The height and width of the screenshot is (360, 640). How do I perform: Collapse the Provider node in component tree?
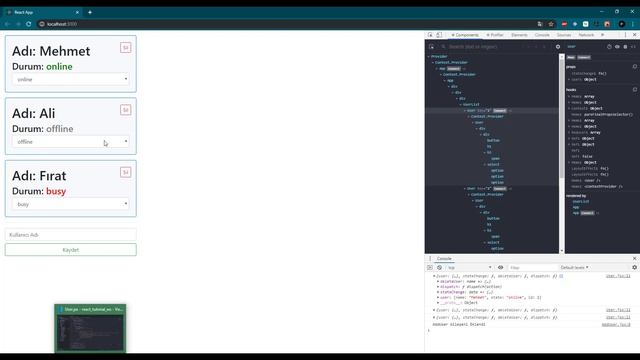coord(429,56)
